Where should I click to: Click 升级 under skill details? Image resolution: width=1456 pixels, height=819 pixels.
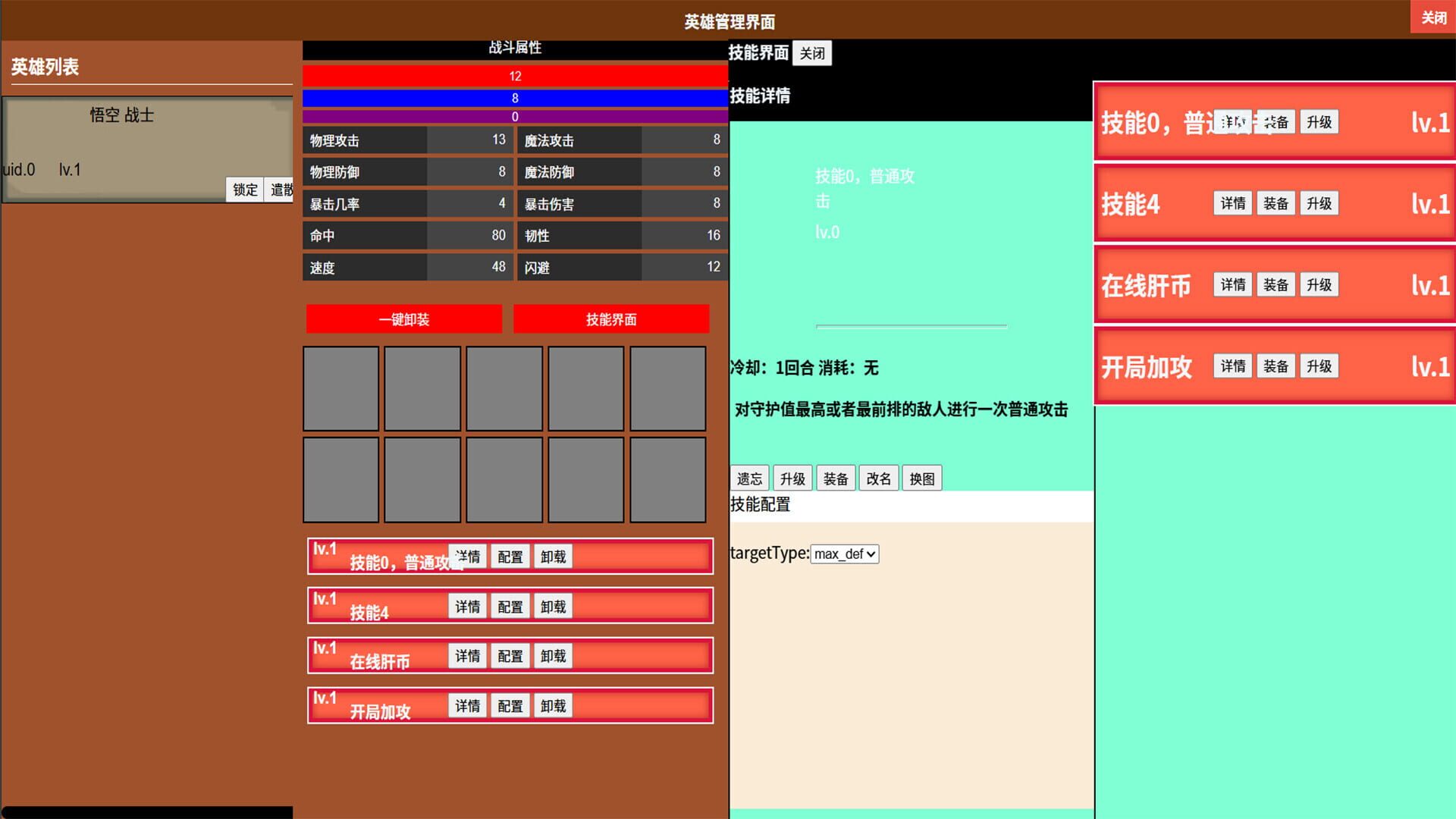point(792,478)
